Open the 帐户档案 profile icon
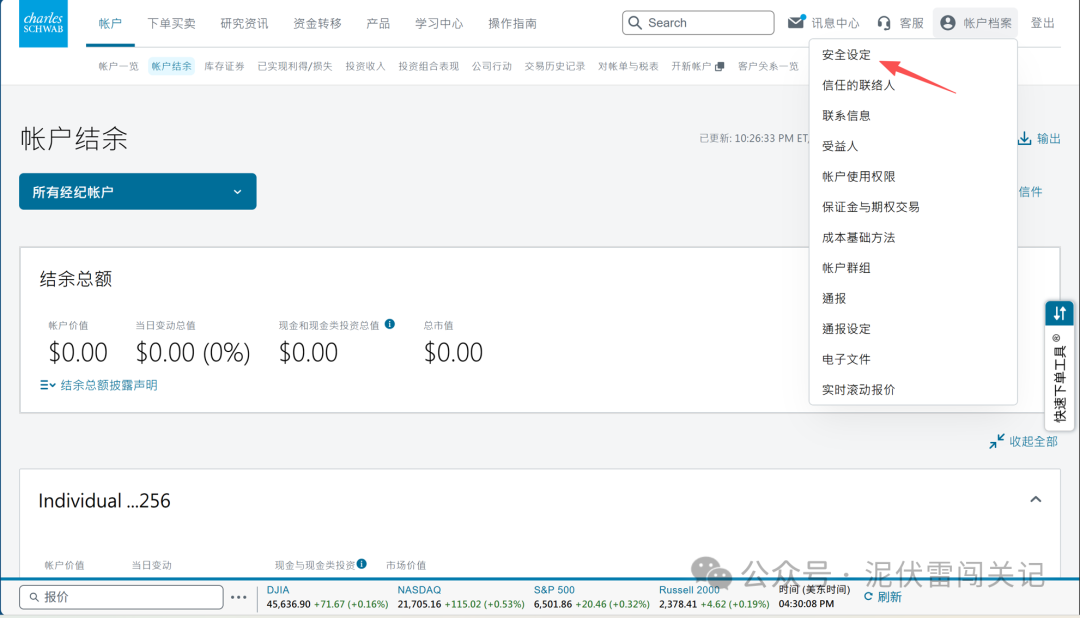 click(x=946, y=22)
